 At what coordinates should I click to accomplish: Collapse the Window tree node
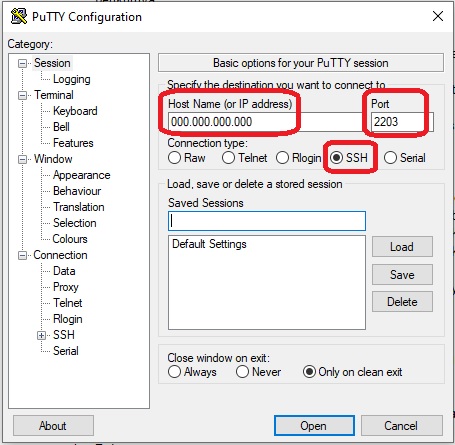(x=22, y=159)
